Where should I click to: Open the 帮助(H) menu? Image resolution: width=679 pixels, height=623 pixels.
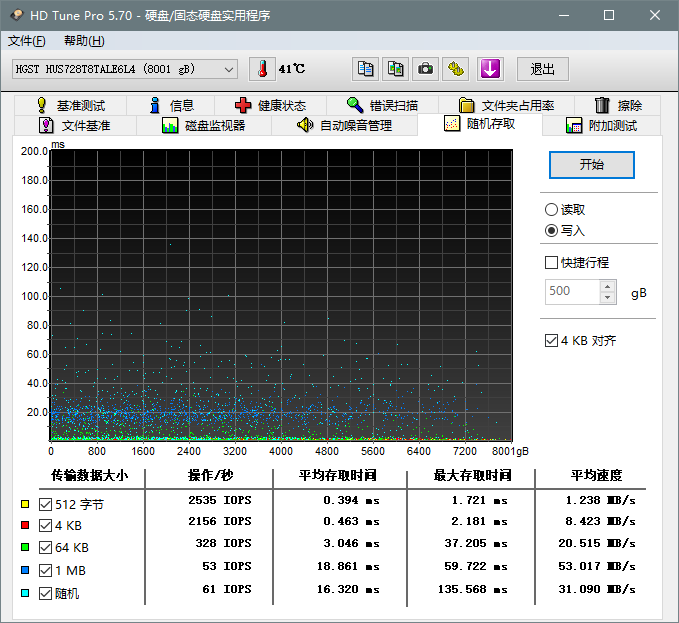point(84,41)
